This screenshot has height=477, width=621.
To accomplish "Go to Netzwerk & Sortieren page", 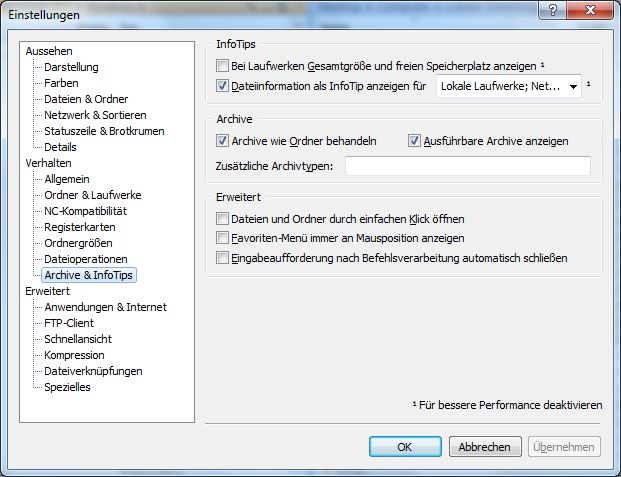I will coord(95,115).
